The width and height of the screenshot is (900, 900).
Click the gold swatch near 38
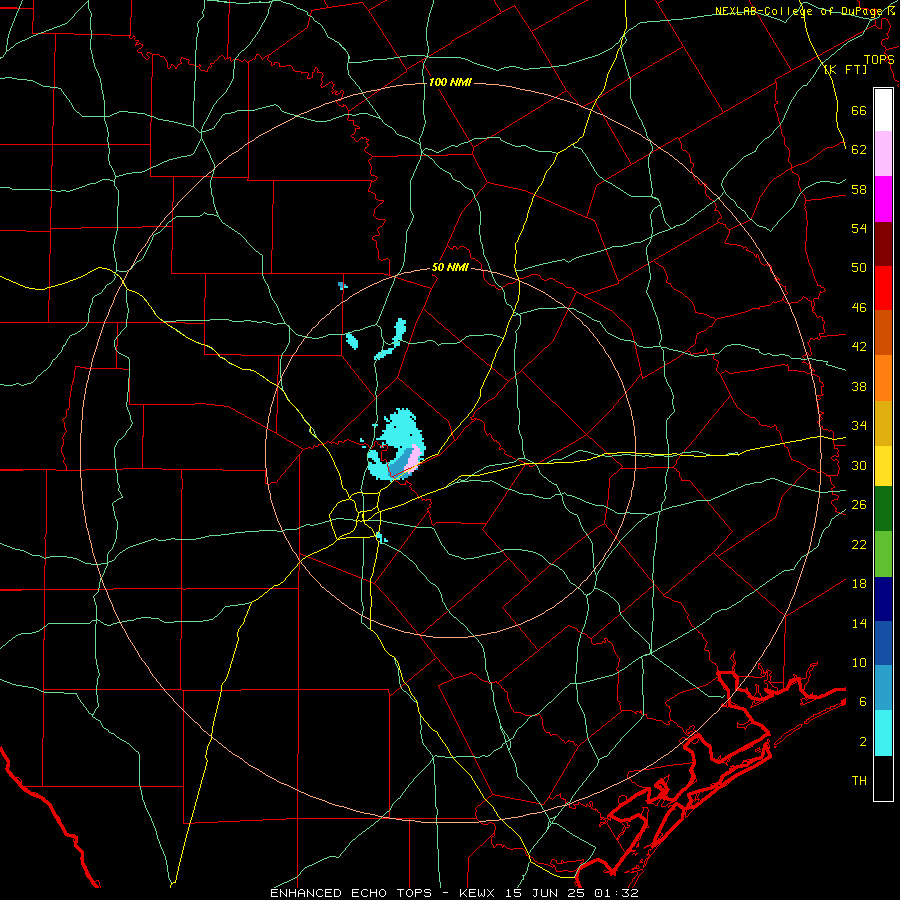click(x=883, y=424)
